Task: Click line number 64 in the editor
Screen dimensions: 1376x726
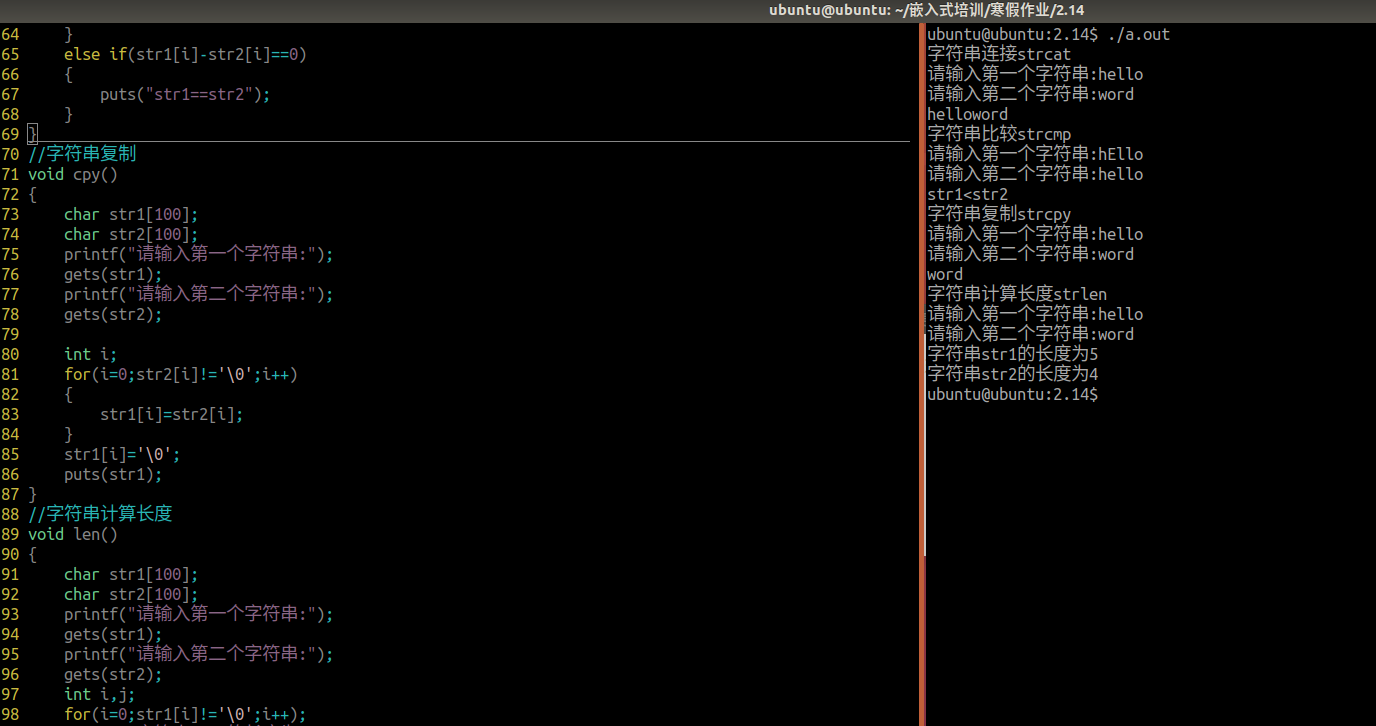Action: tap(10, 34)
